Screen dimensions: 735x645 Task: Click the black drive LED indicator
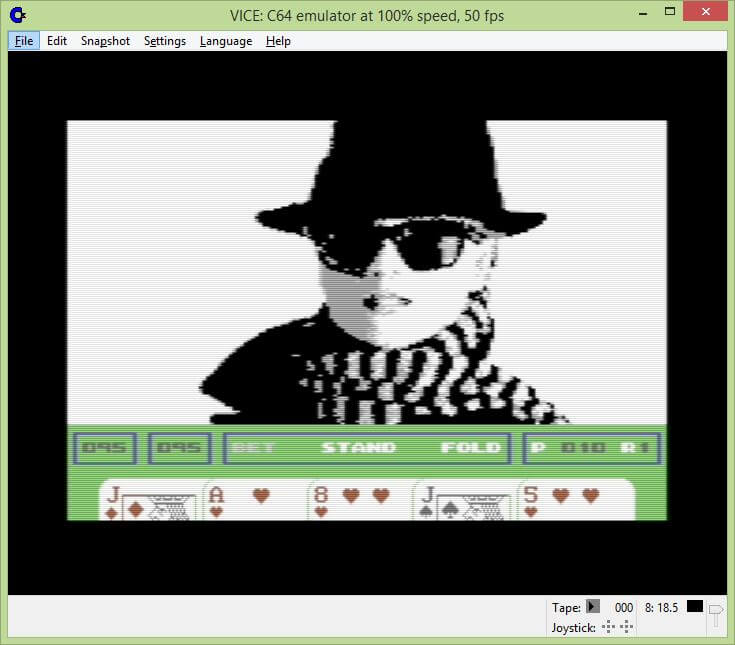[x=695, y=607]
